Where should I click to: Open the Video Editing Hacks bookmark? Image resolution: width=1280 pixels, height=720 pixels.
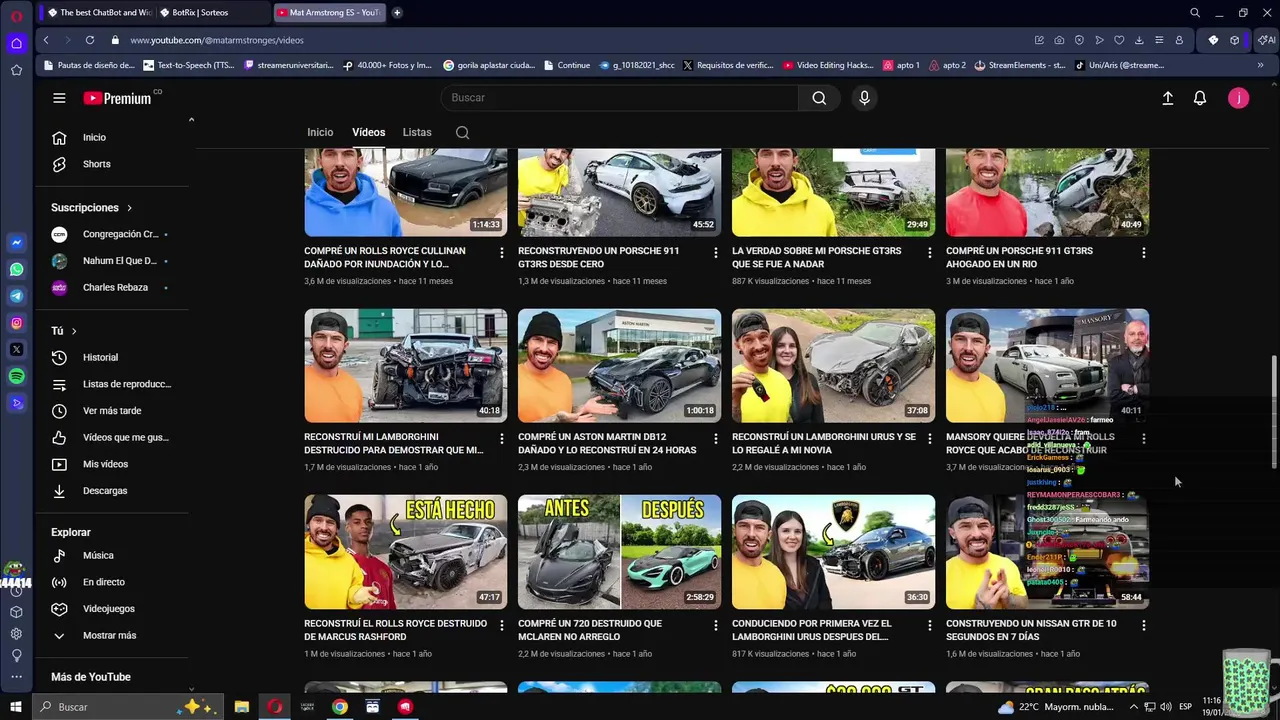(x=828, y=65)
